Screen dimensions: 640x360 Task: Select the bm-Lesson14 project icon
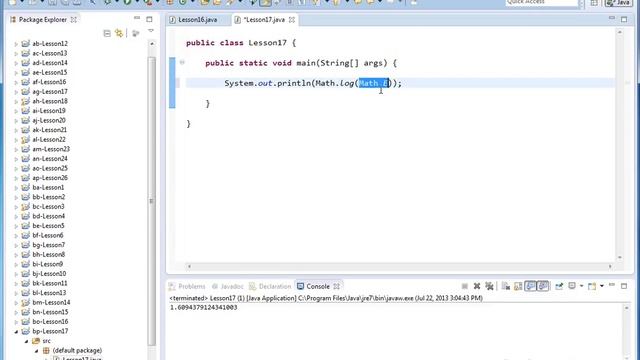25,302
